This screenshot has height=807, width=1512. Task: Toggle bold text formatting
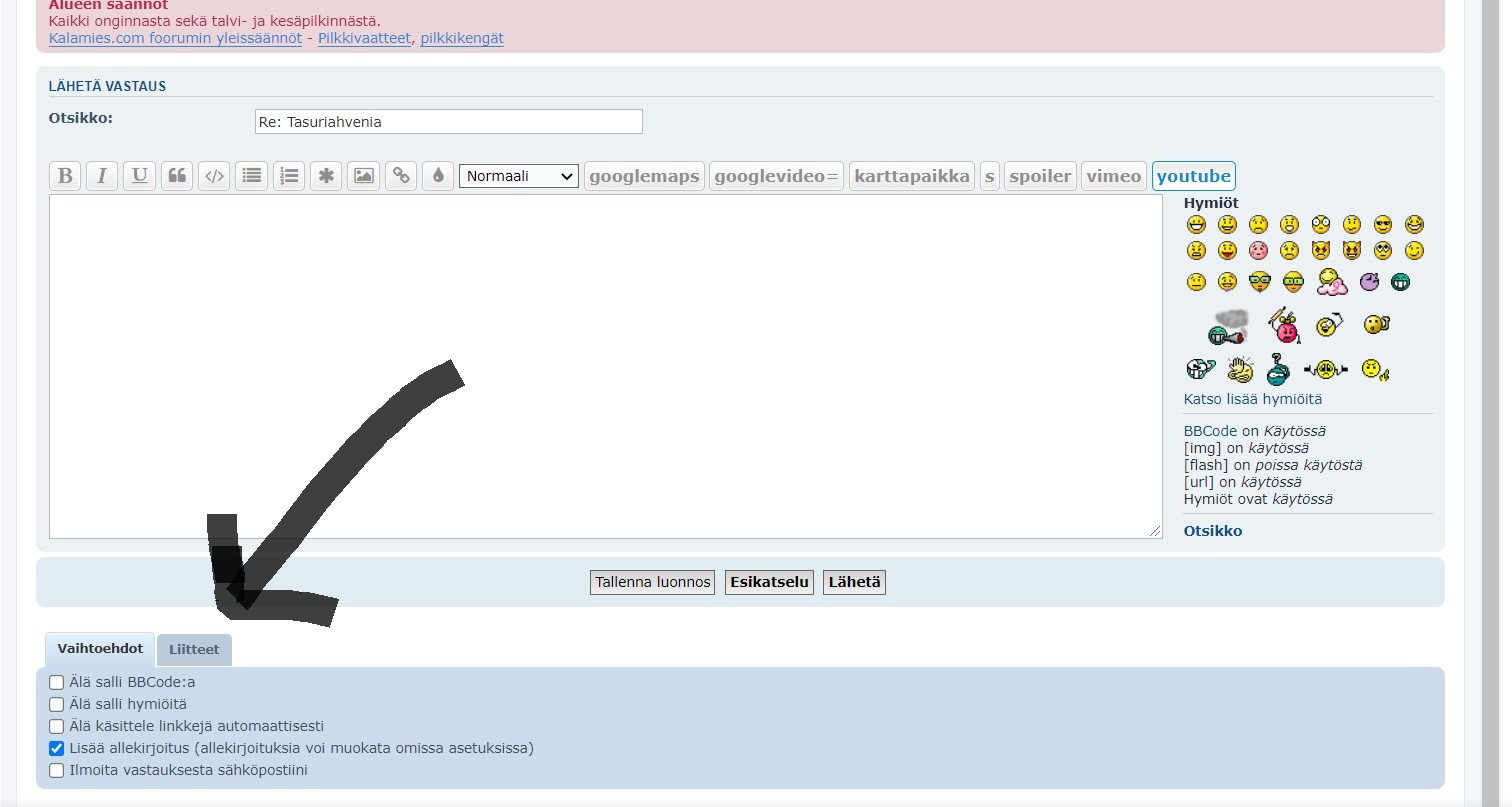coord(65,176)
